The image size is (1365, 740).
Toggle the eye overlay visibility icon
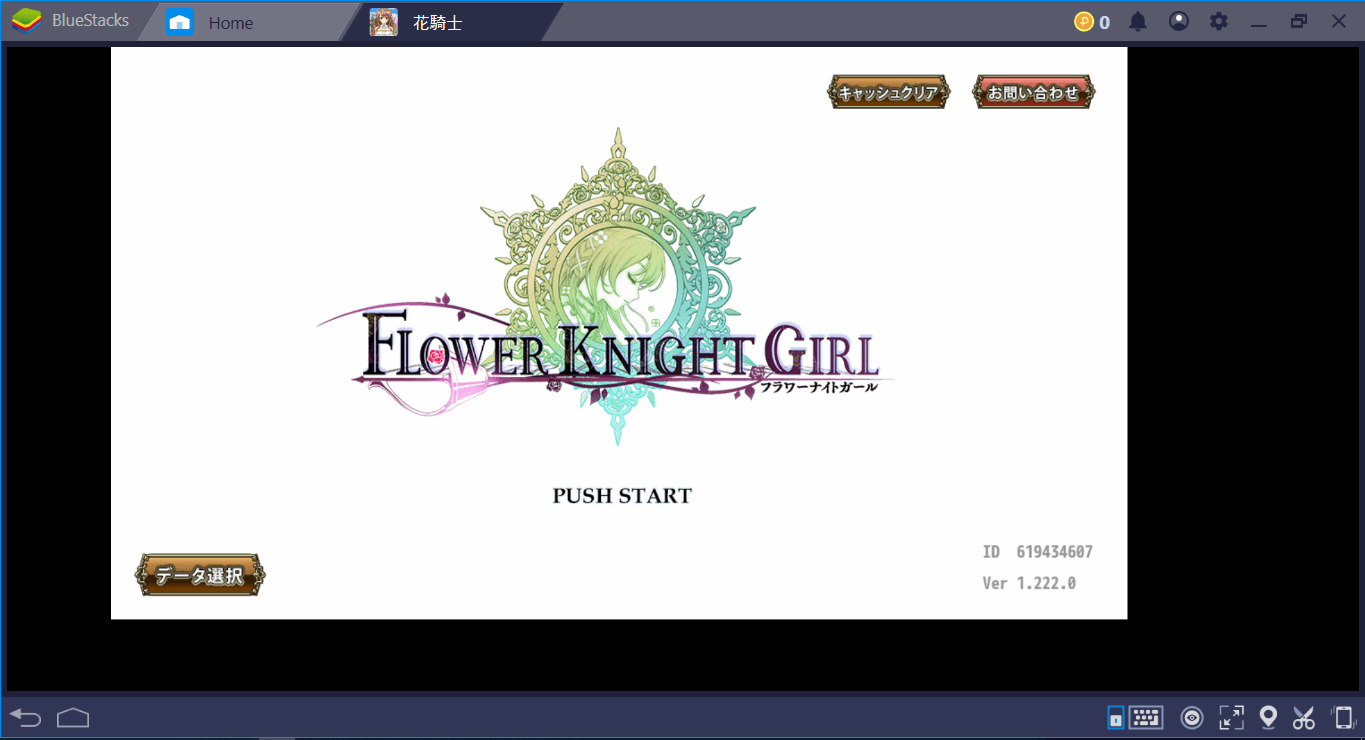pos(1191,717)
